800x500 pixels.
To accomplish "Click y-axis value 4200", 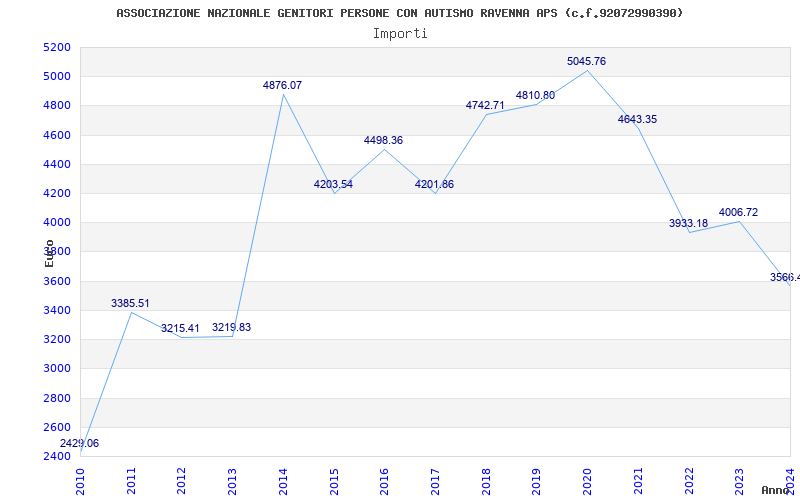I will [58, 193].
